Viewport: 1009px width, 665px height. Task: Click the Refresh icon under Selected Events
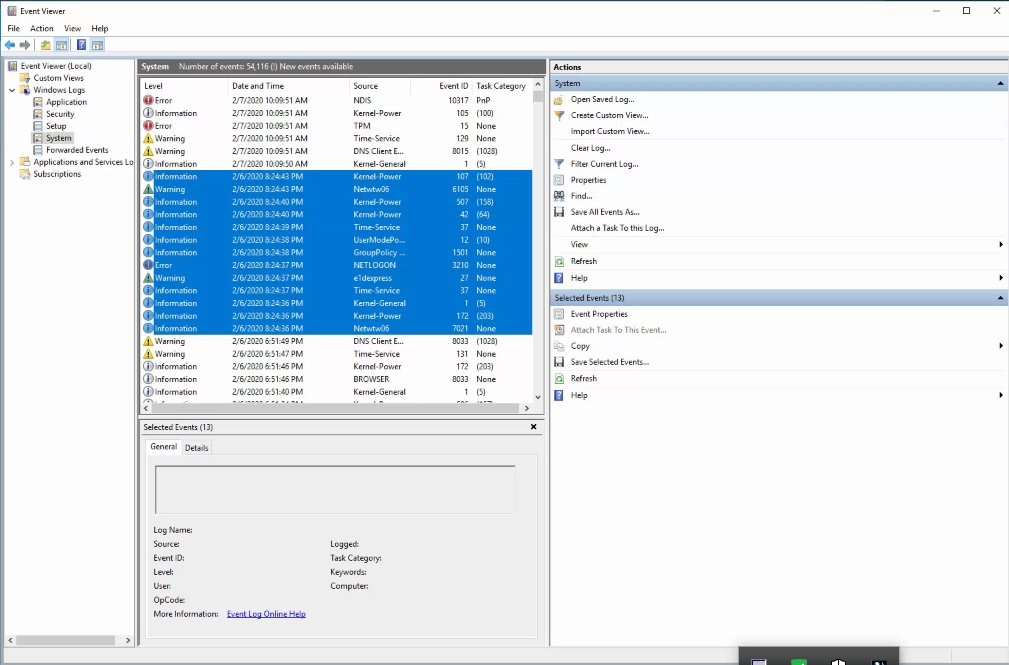559,379
